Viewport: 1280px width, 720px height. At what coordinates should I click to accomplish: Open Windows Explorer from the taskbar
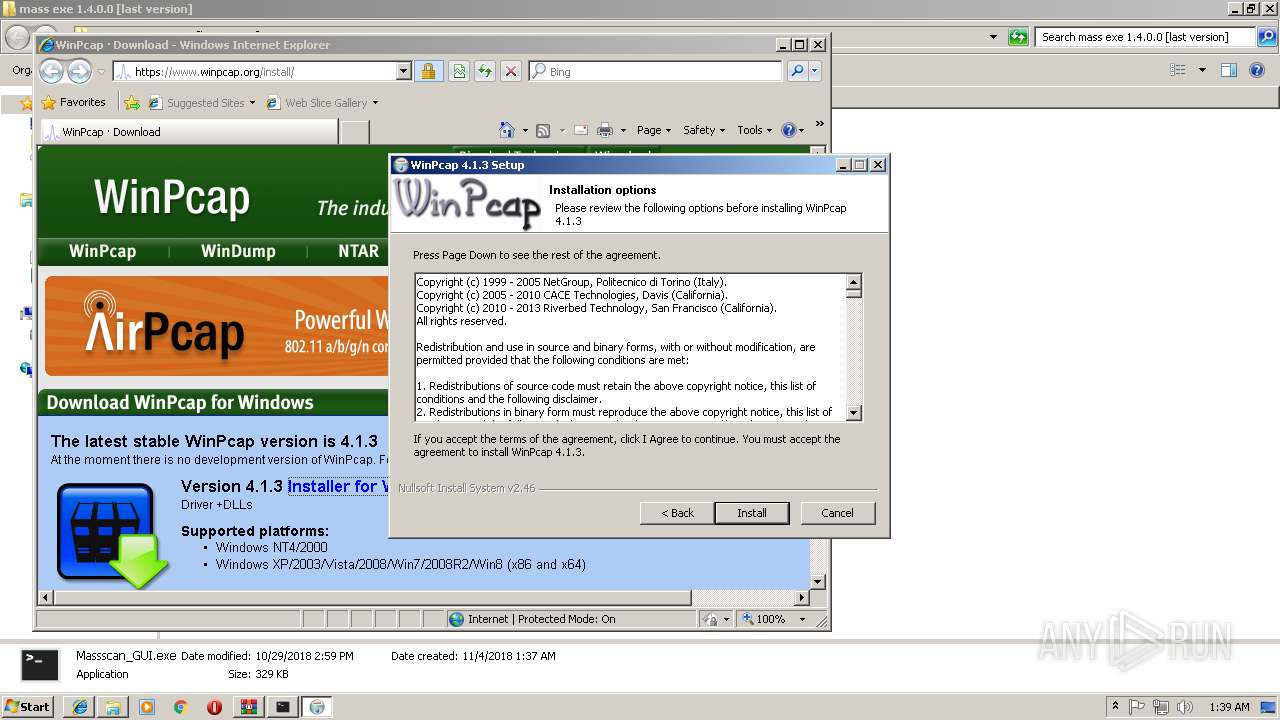[113, 707]
